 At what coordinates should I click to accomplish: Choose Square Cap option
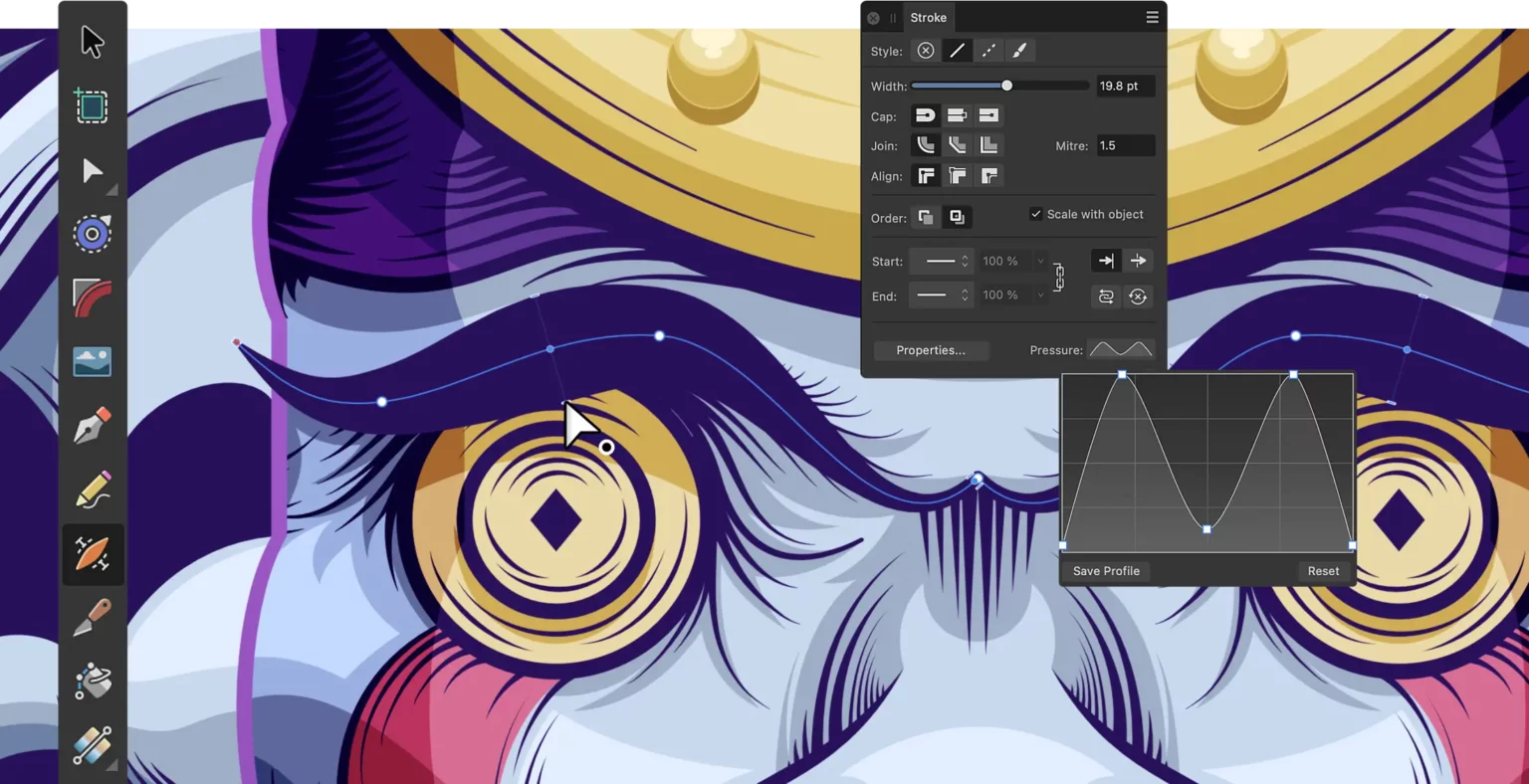[x=988, y=115]
